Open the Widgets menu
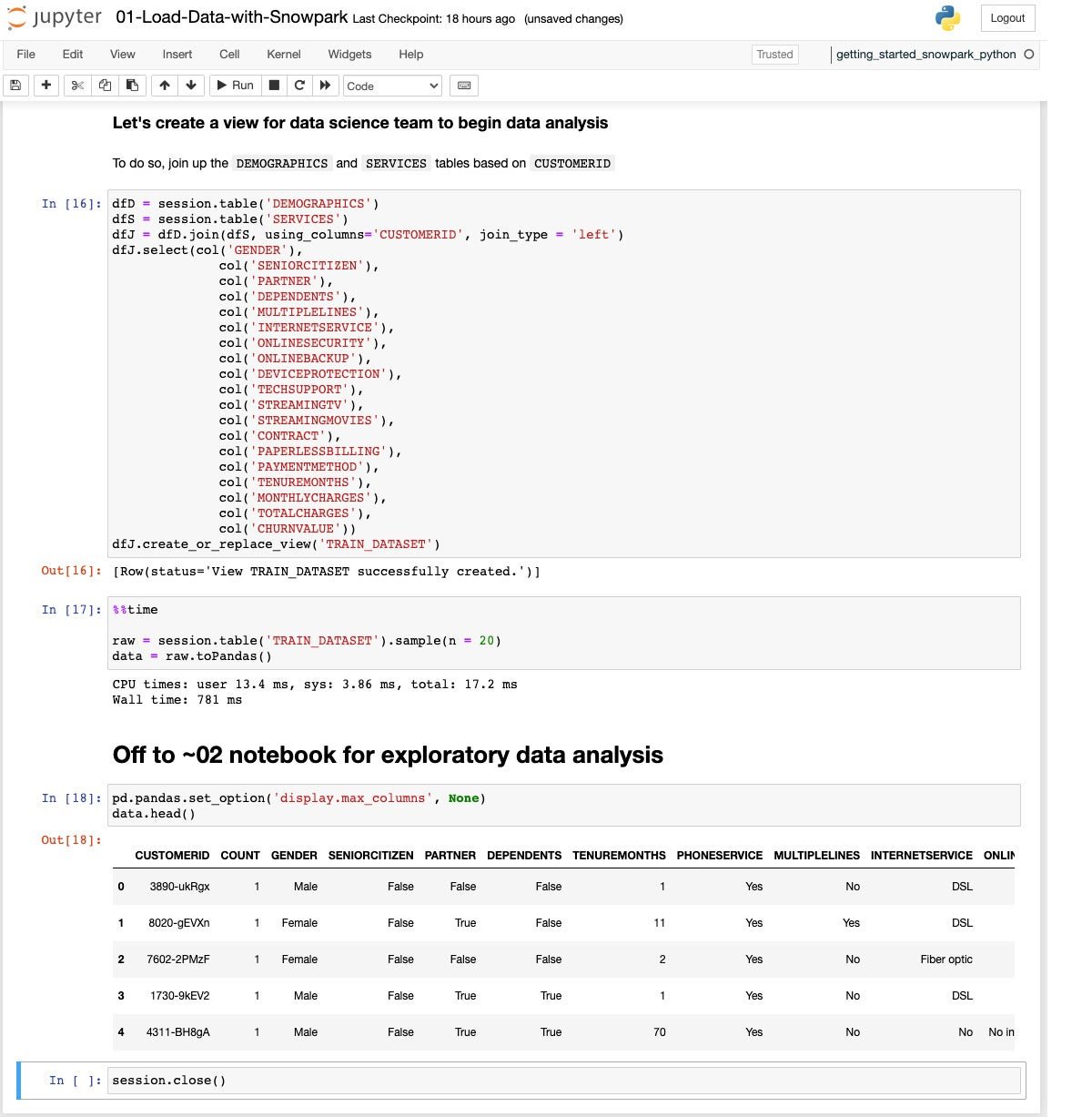This screenshot has width=1092, height=1117. point(349,55)
